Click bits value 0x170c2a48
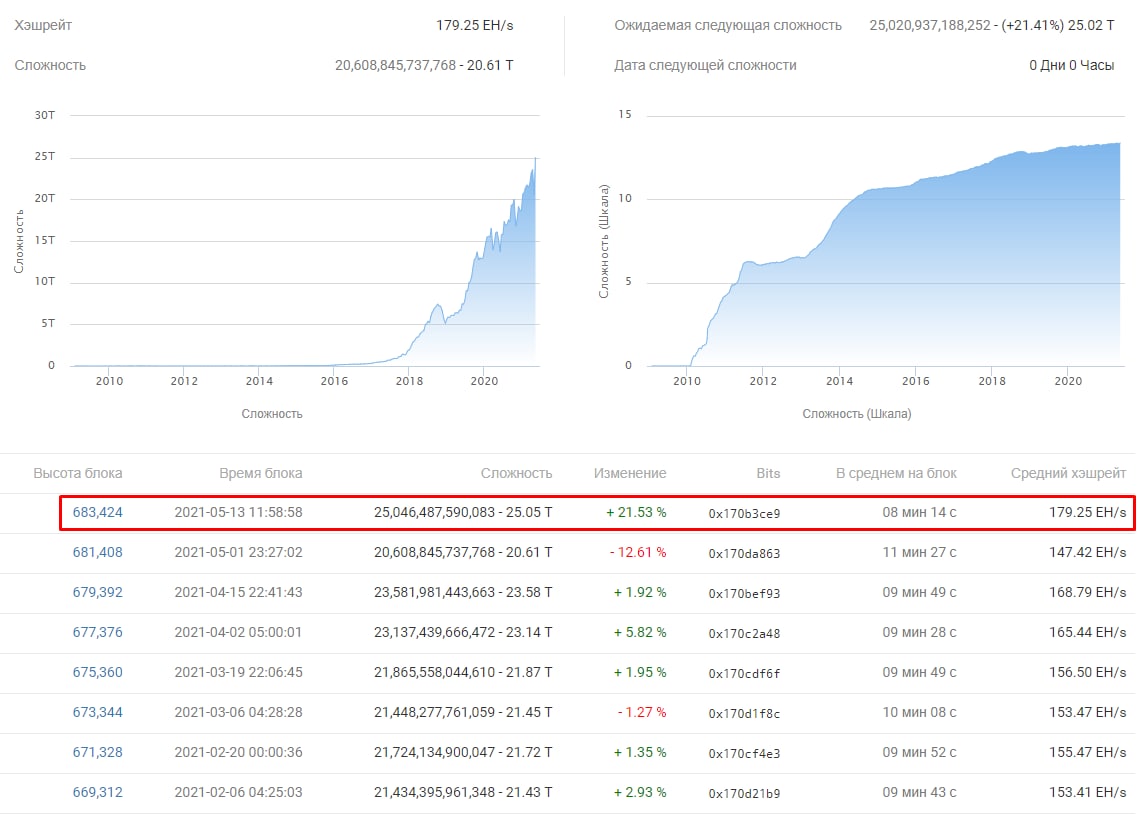 744,634
